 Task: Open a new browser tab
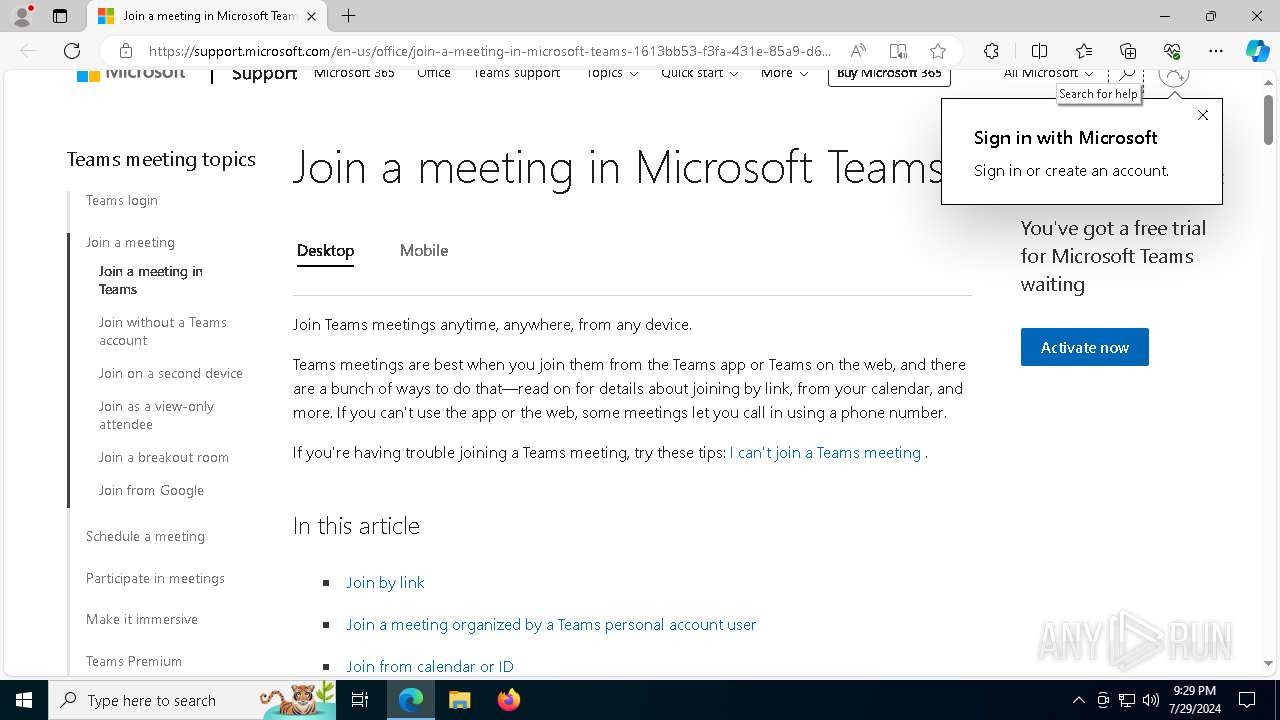click(x=348, y=16)
